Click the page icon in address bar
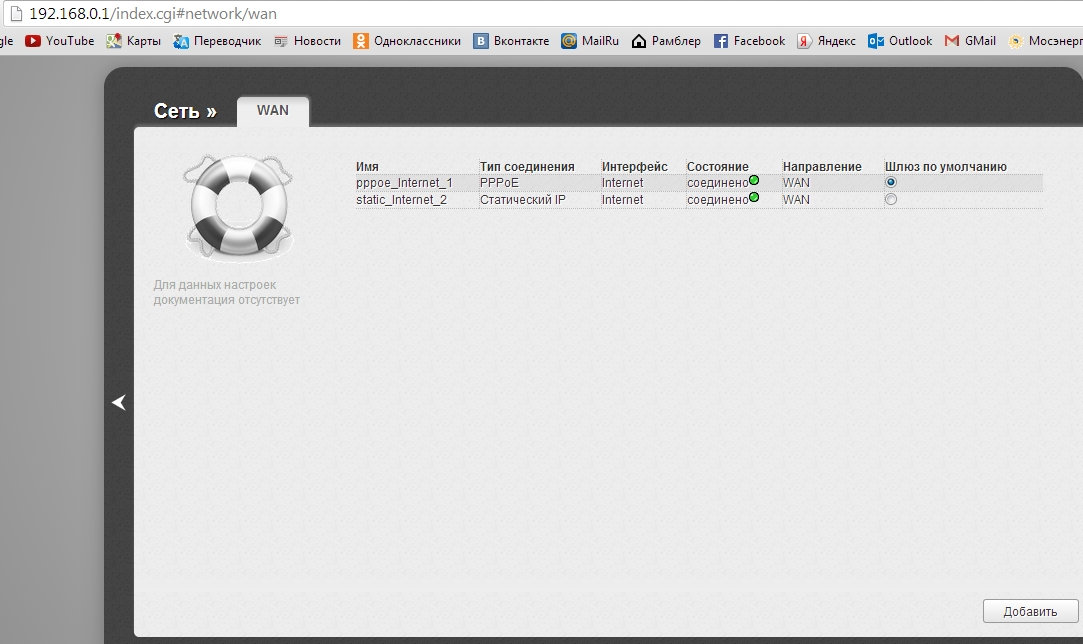The width and height of the screenshot is (1083, 644). coord(16,14)
